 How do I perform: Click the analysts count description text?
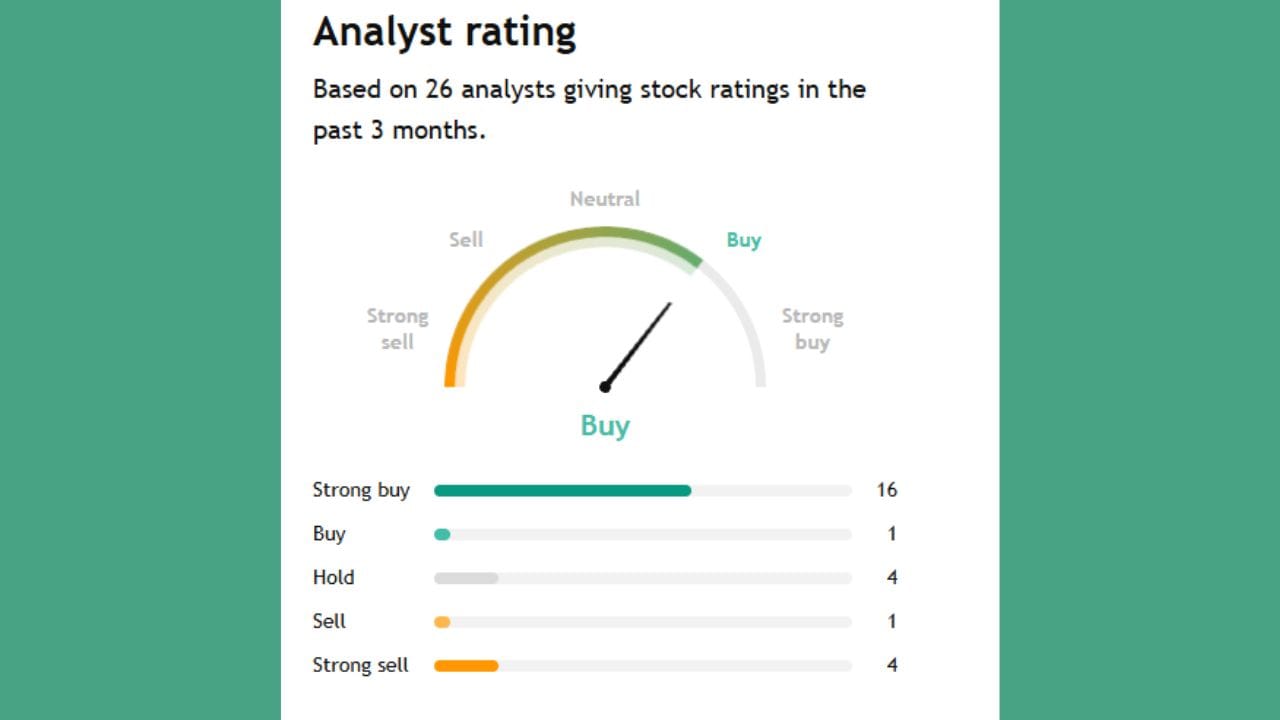click(x=589, y=110)
